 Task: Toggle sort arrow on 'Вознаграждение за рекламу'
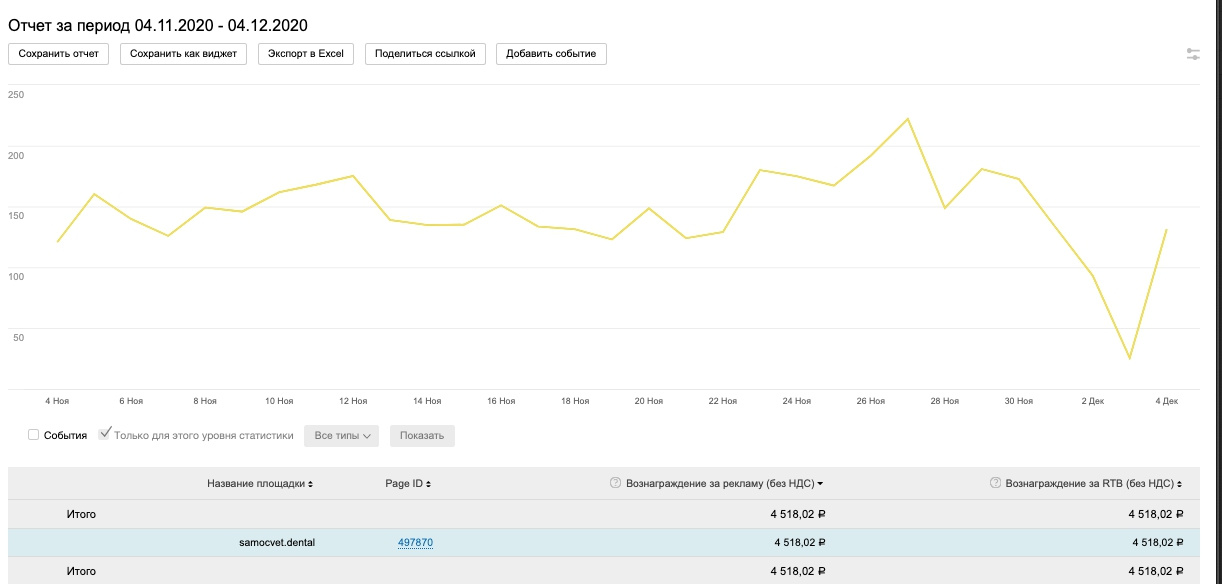820,484
